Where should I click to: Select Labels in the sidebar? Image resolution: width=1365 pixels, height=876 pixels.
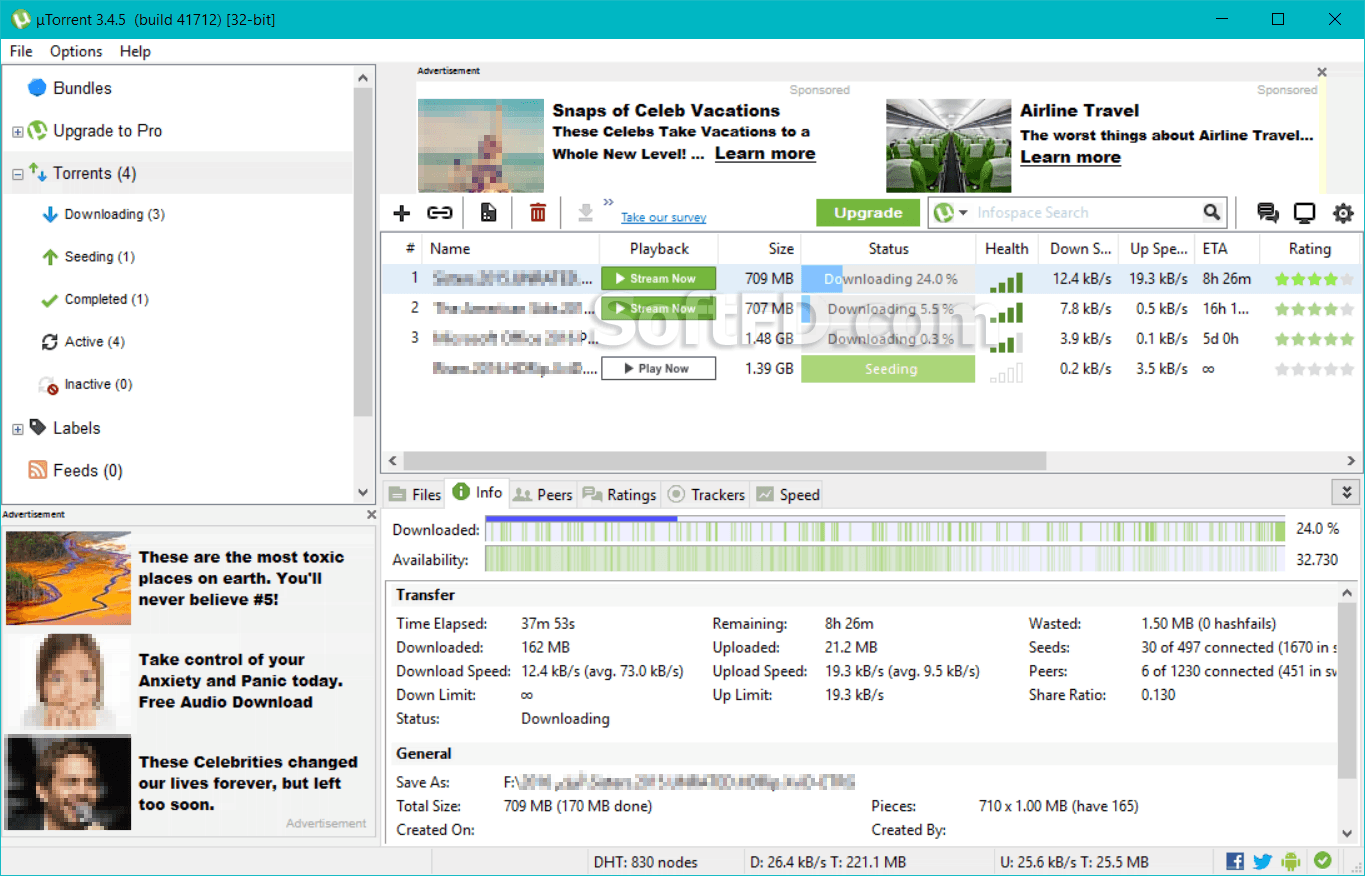pos(76,428)
